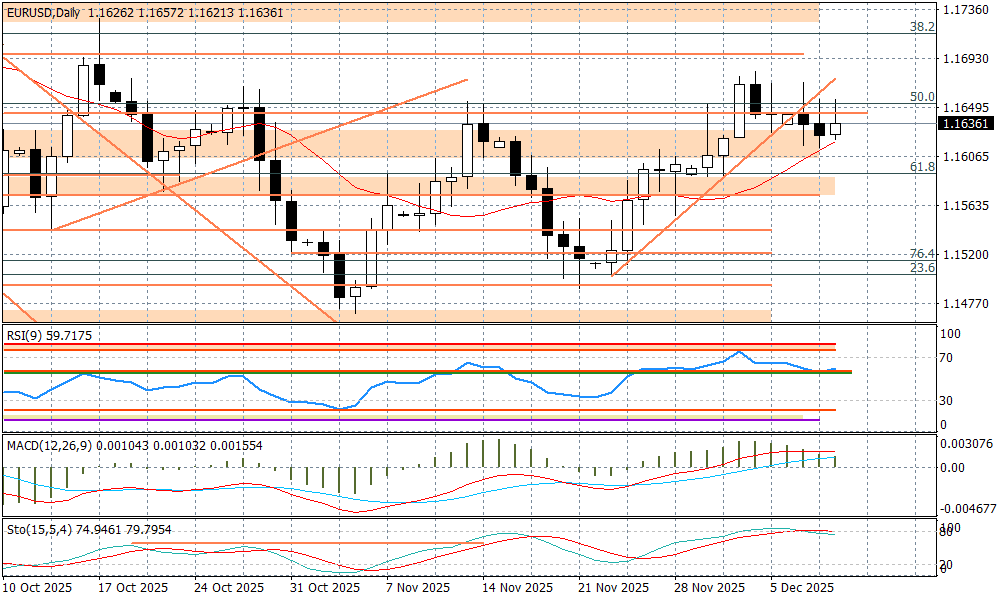Image resolution: width=1000 pixels, height=600 pixels.
Task: Click the MACD(12,26,9) indicator label
Action: click(x=48, y=444)
